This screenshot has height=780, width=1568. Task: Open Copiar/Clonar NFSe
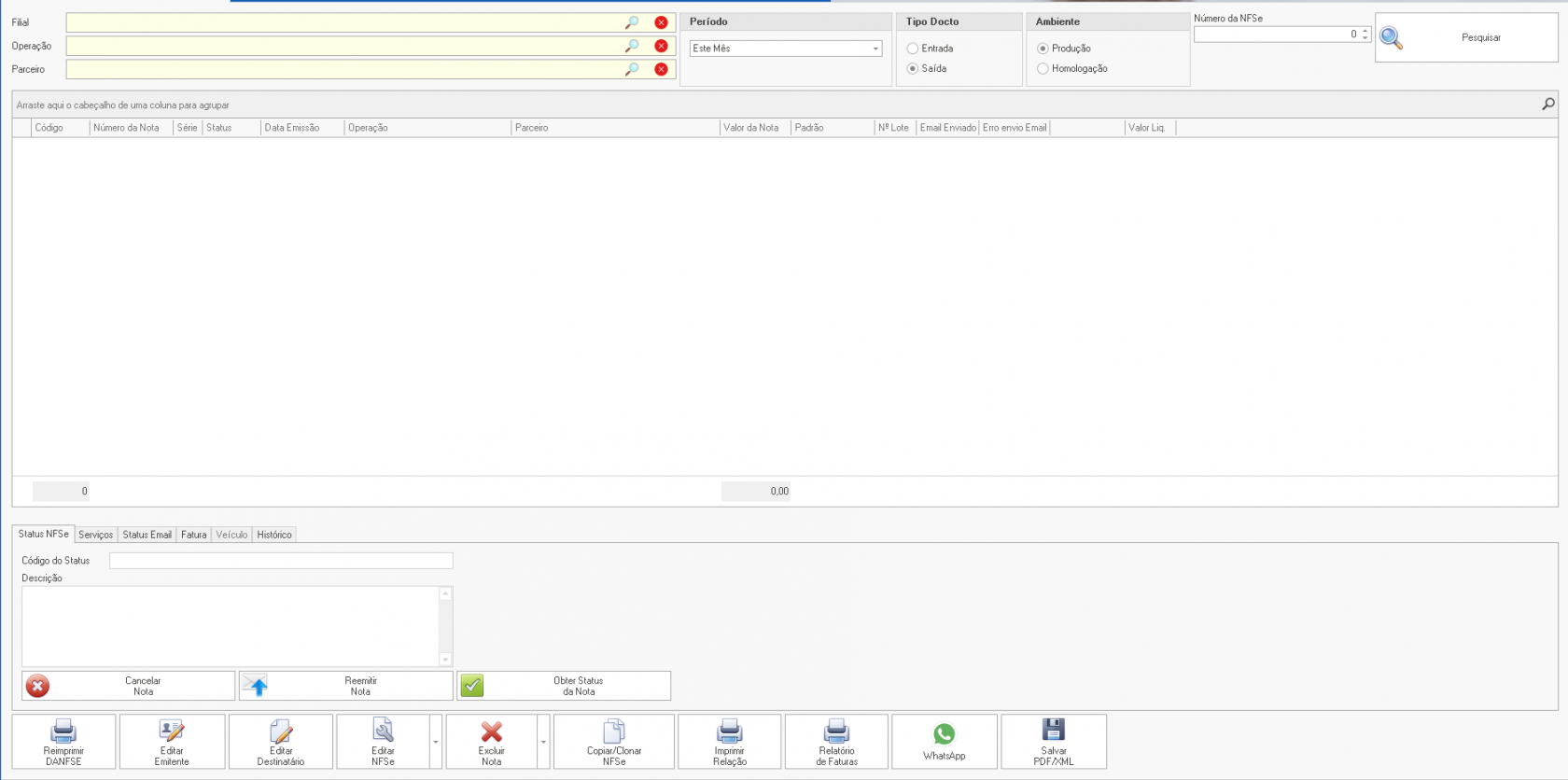[x=613, y=742]
